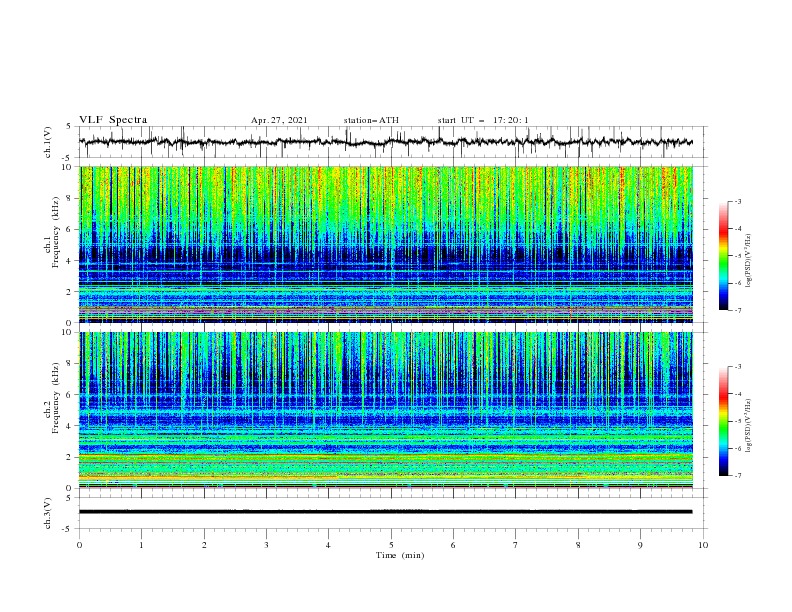This screenshot has height=612, width=792.
Task: Click the log(PSD) label of ch.2 colorbar
Action: pos(749,426)
